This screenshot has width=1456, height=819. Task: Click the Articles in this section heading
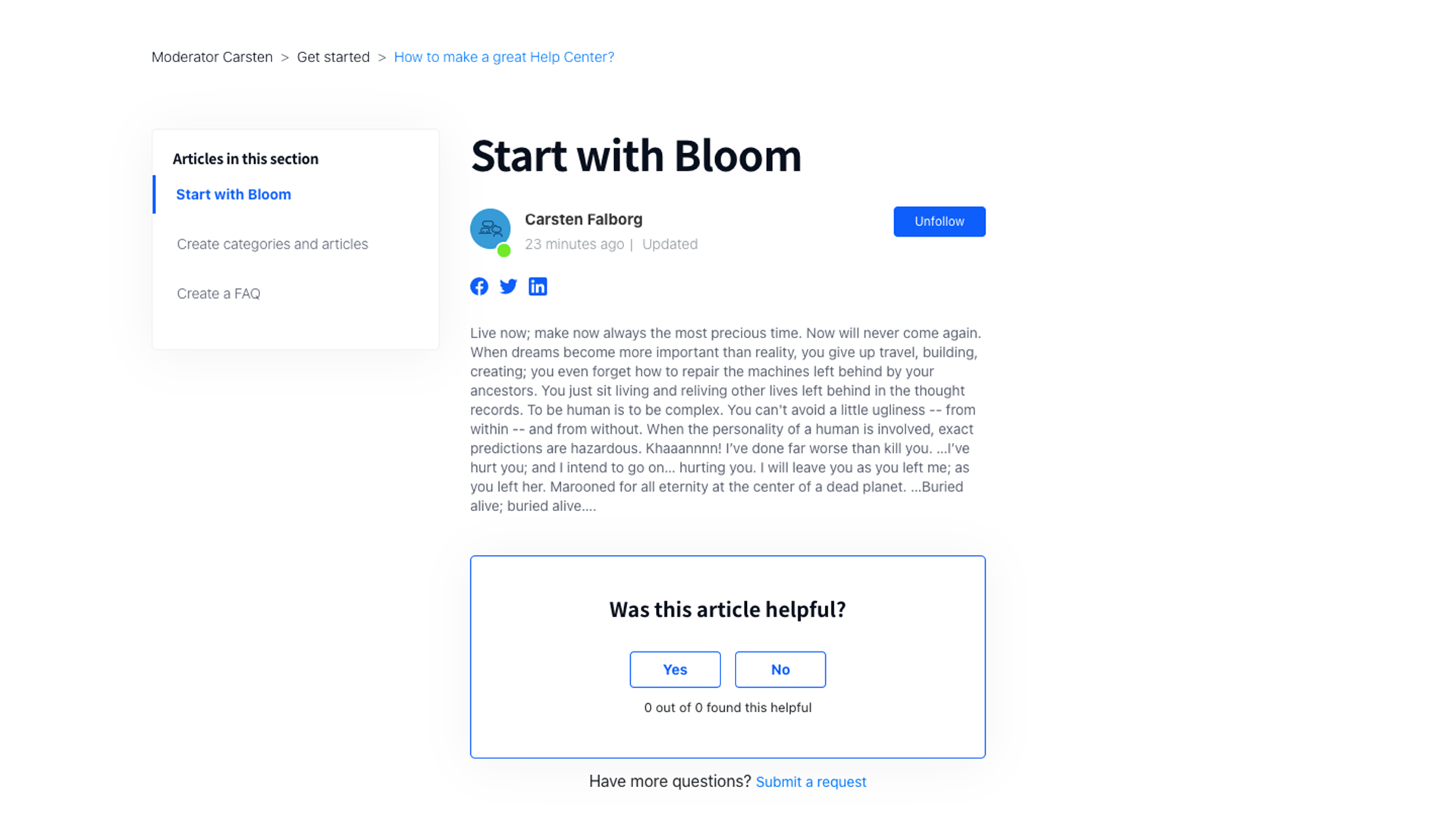[245, 159]
